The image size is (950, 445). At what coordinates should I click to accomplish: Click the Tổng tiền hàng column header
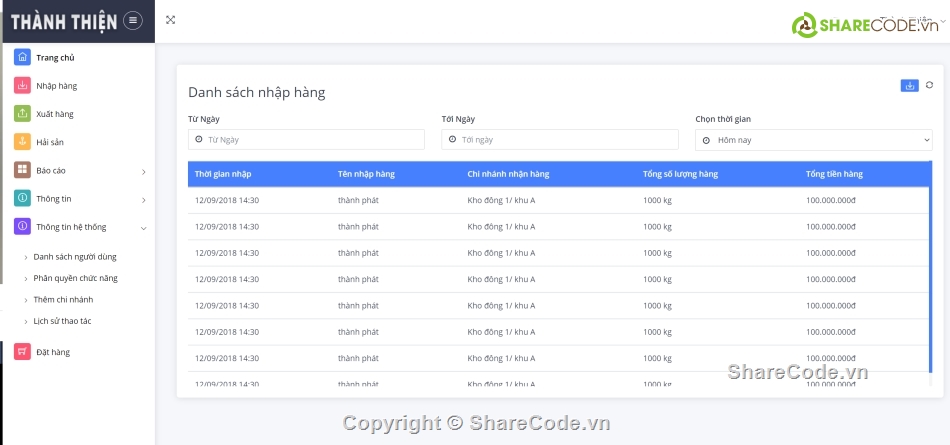[834, 174]
